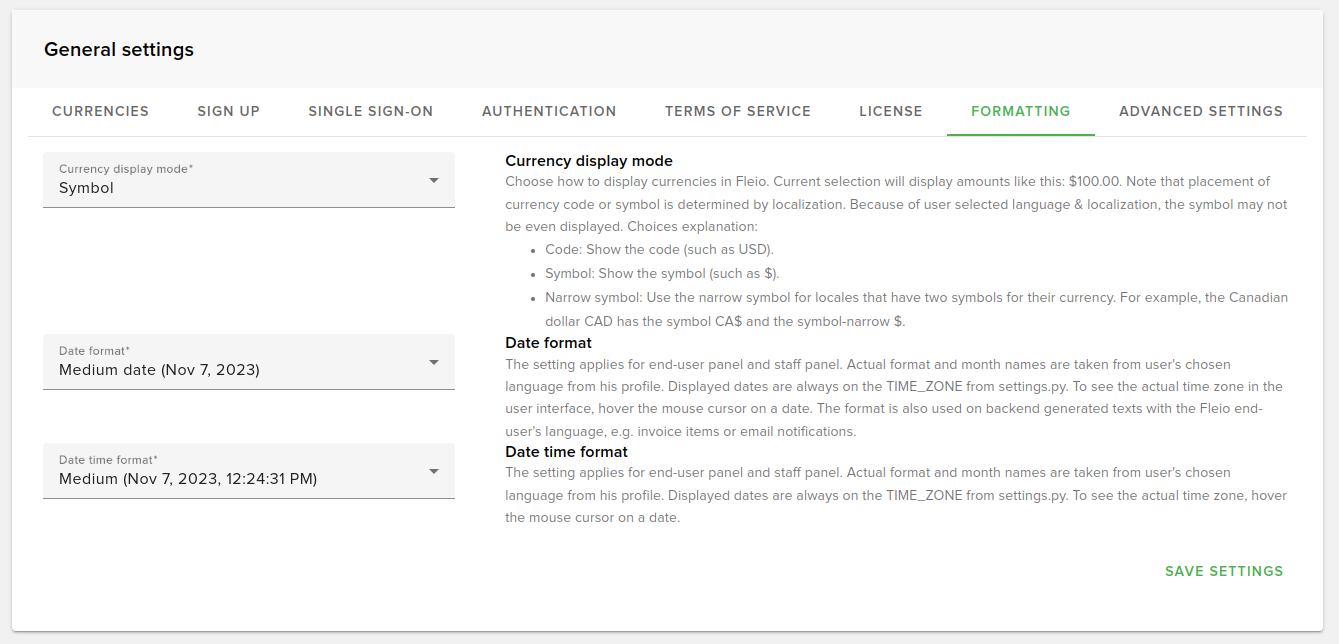Switch to the Sign Up tab

pos(228,111)
